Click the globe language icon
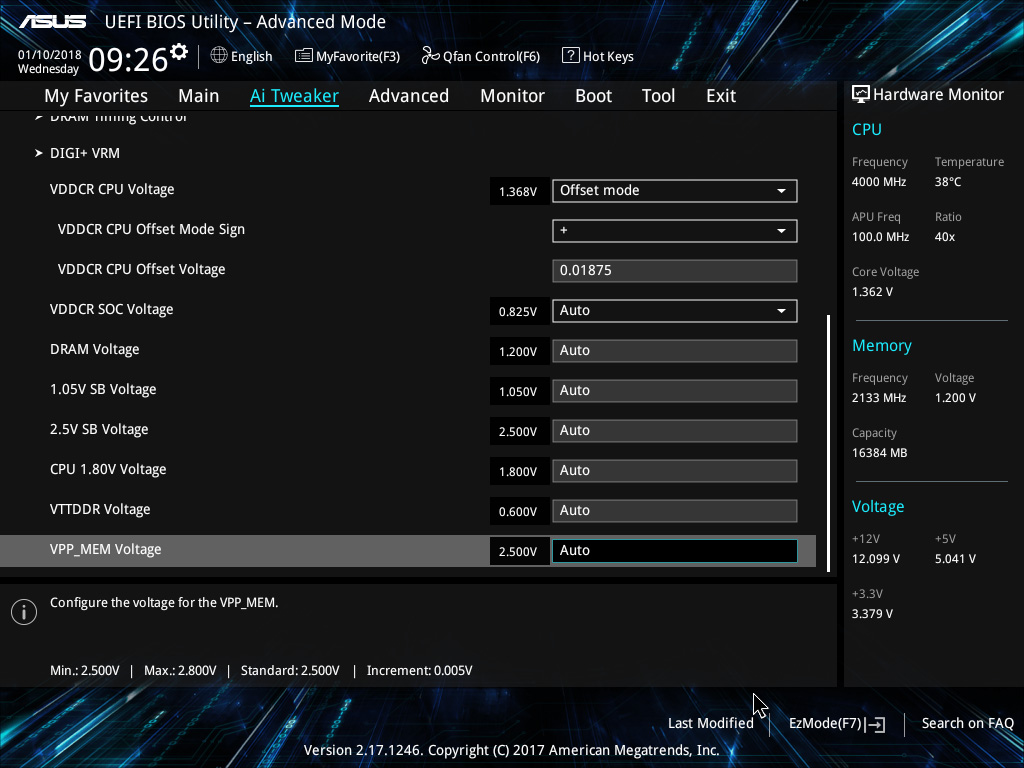The image size is (1024, 768). [219, 56]
